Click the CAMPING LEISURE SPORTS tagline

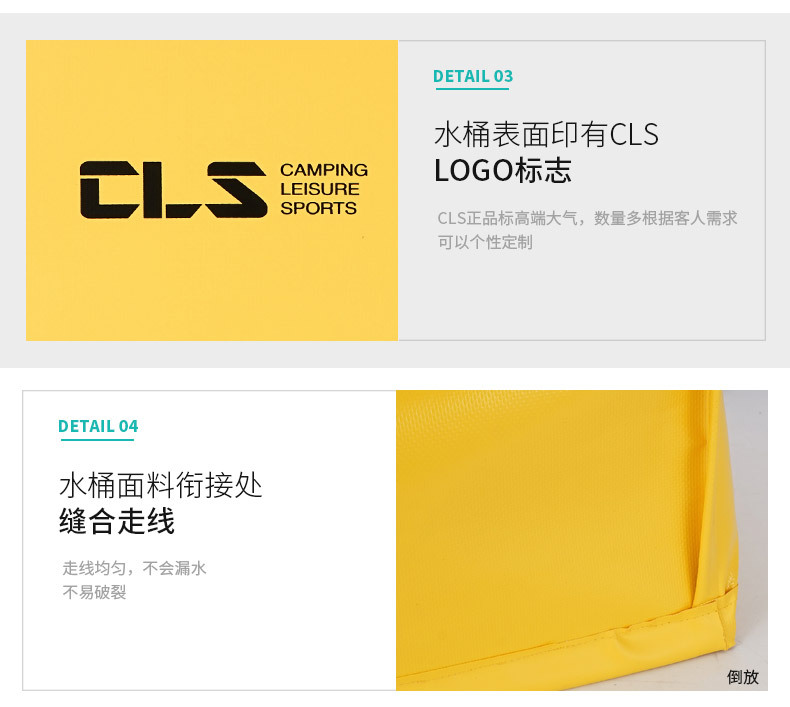coord(323,189)
